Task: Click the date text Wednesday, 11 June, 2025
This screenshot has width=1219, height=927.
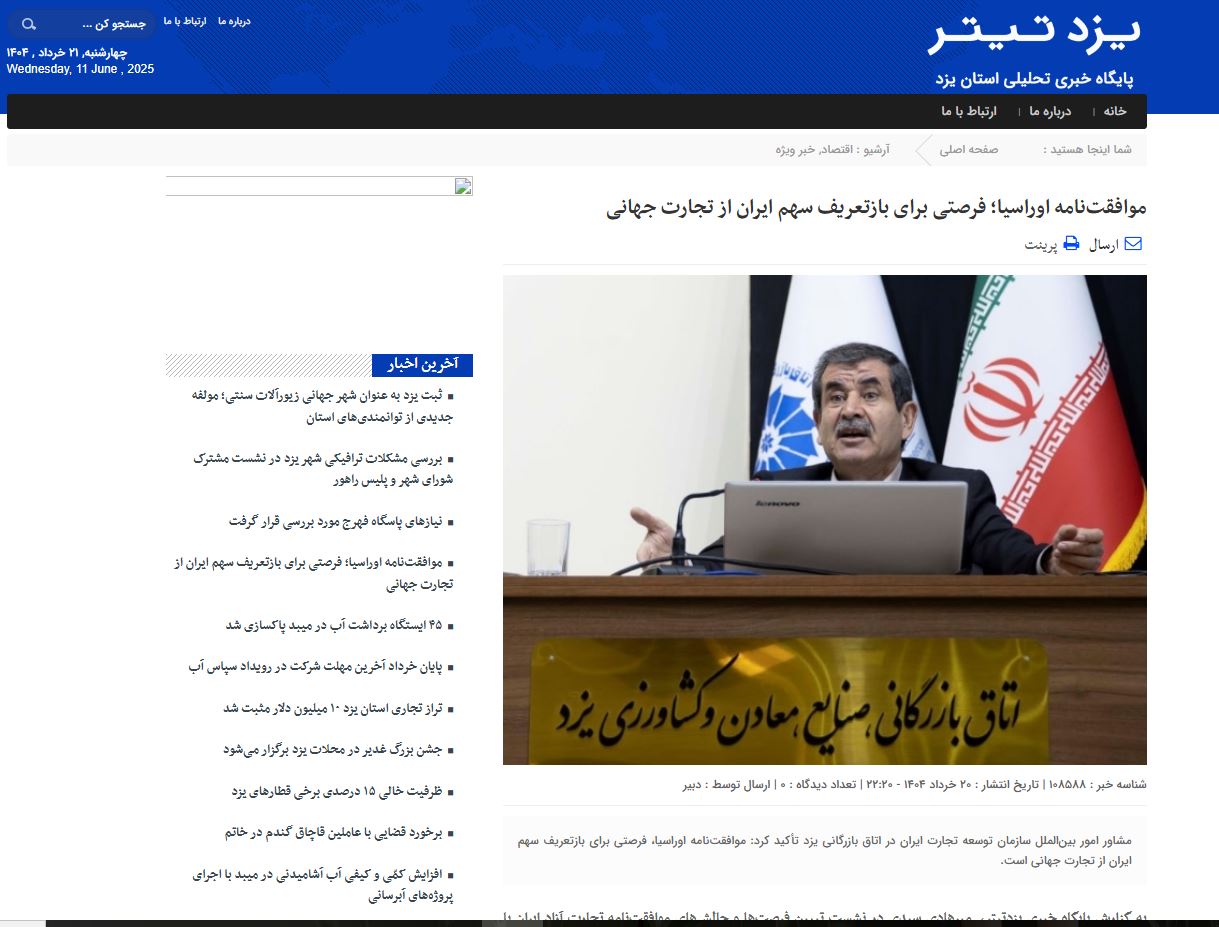Action: [x=80, y=69]
